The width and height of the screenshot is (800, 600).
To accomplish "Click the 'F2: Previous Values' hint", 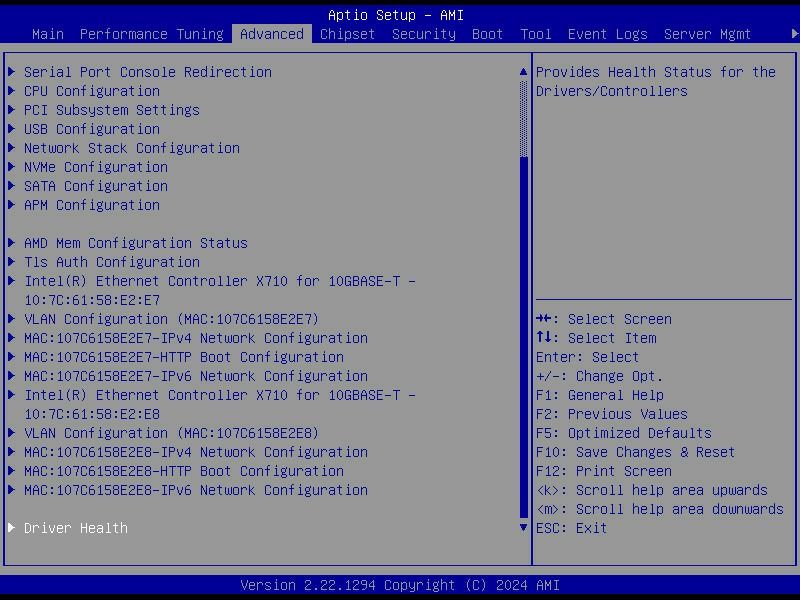I will point(612,414).
